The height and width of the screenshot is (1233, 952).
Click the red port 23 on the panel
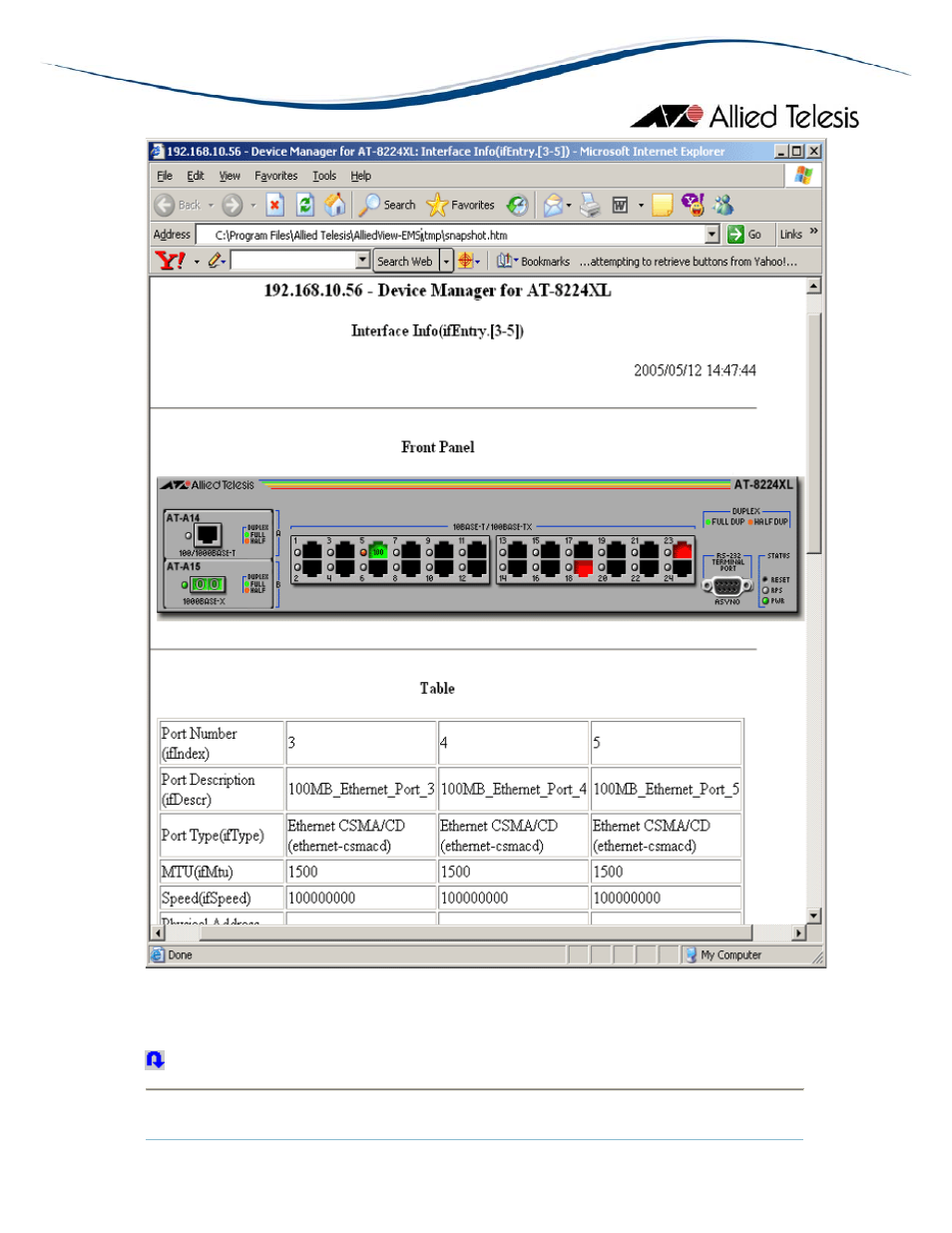(x=683, y=550)
